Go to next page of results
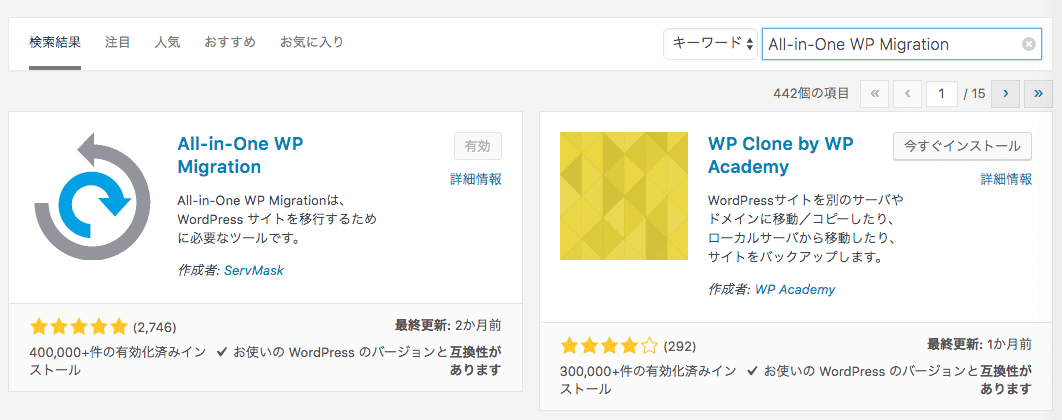Screen dimensions: 1062x420 (1006, 94)
